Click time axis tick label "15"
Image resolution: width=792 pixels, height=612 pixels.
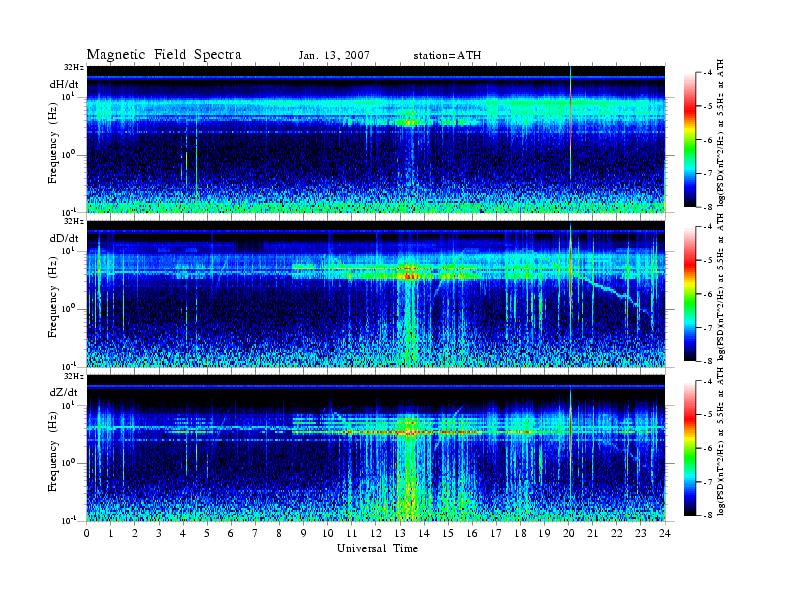(x=448, y=533)
